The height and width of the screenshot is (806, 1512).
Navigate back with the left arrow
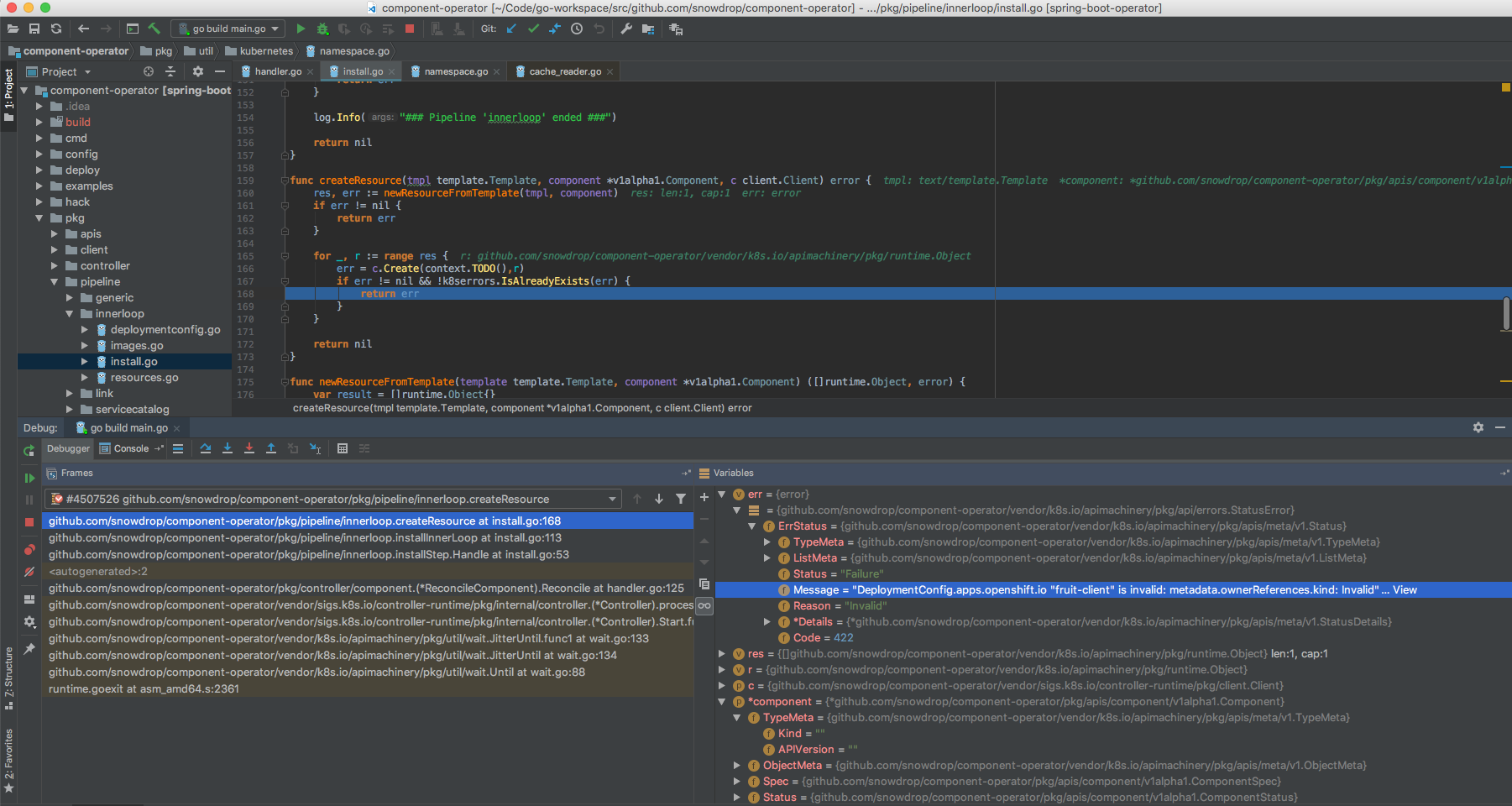point(83,29)
